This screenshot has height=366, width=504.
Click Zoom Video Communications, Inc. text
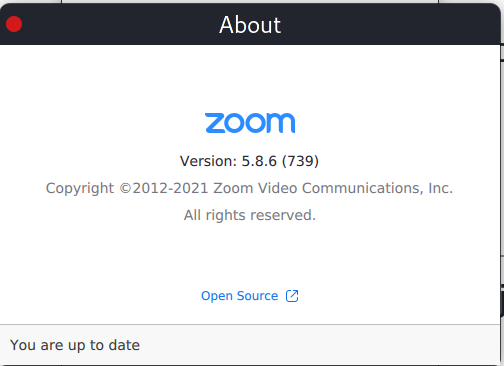coord(333,188)
